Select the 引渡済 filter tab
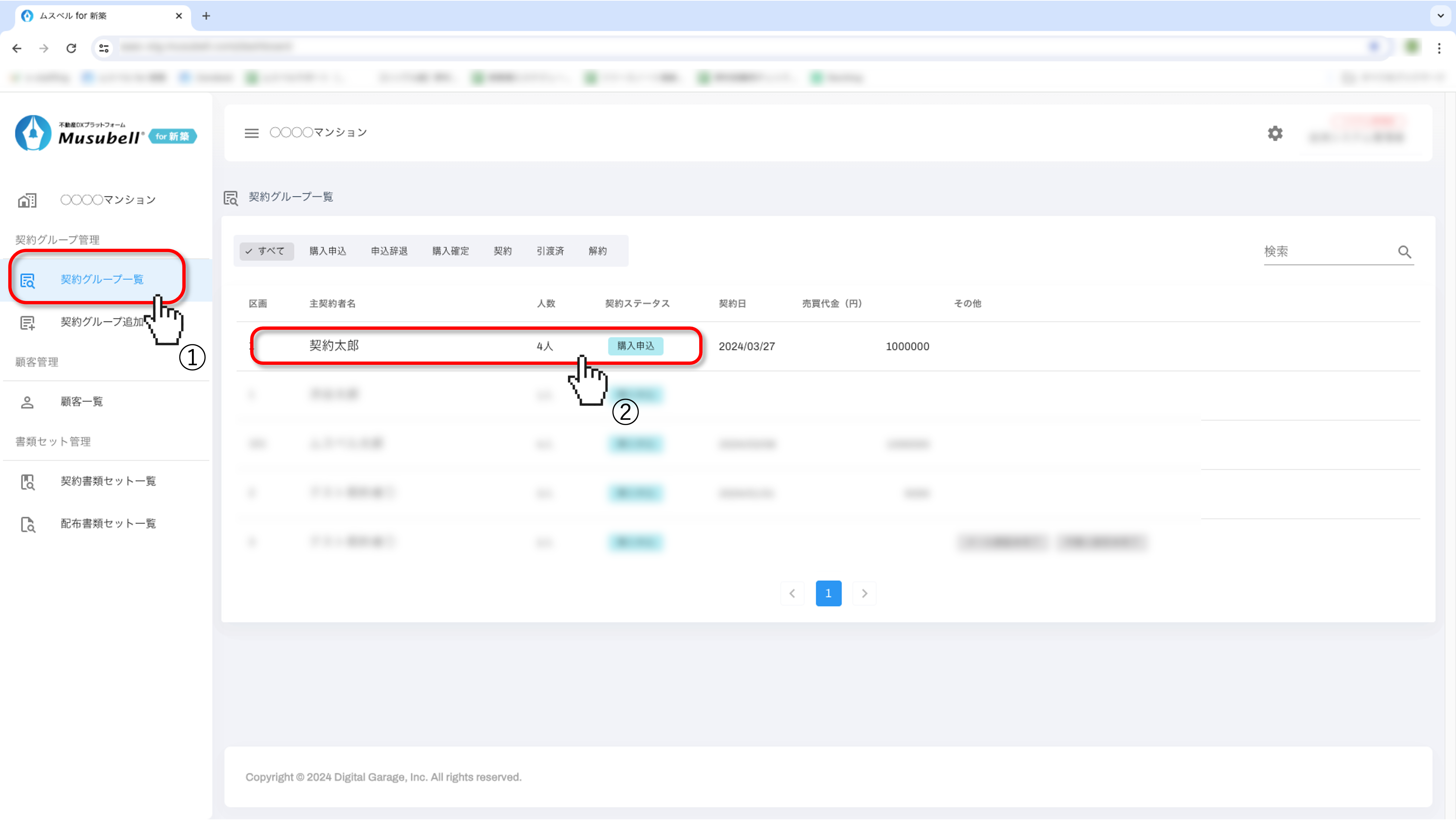The width and height of the screenshot is (1456, 820). click(550, 251)
